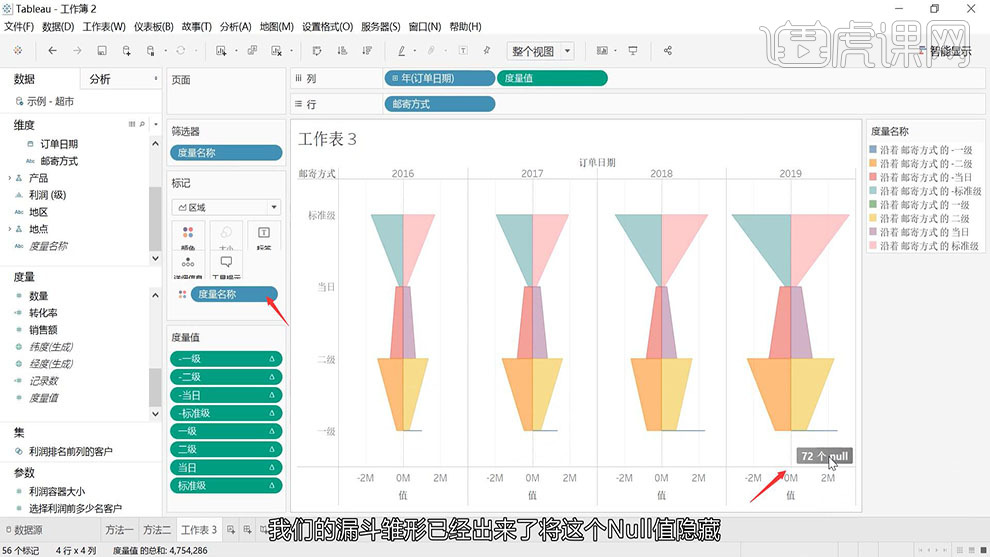Image resolution: width=990 pixels, height=557 pixels.
Task: Click the Fix axes pin icon
Action: point(487,51)
